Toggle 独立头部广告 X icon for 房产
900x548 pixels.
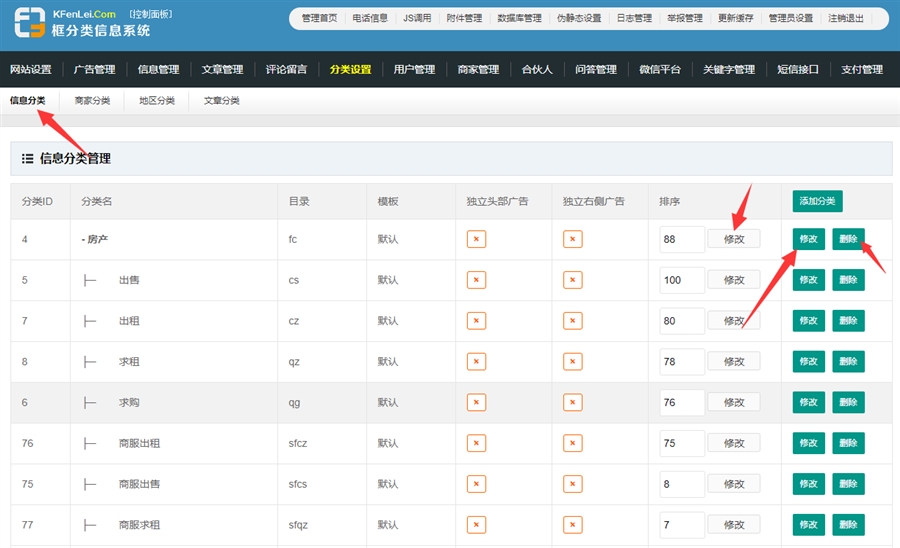(x=477, y=239)
